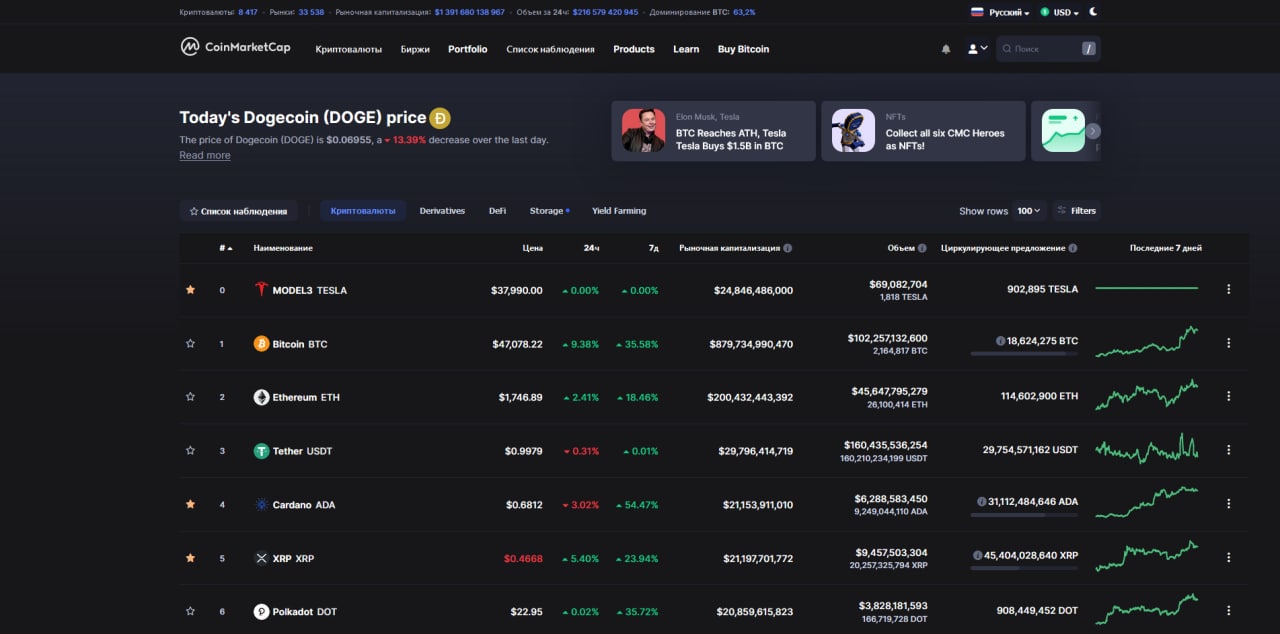The image size is (1280, 634).
Task: Open the three-dot menu for MODEL3 TESLA
Action: click(1228, 289)
